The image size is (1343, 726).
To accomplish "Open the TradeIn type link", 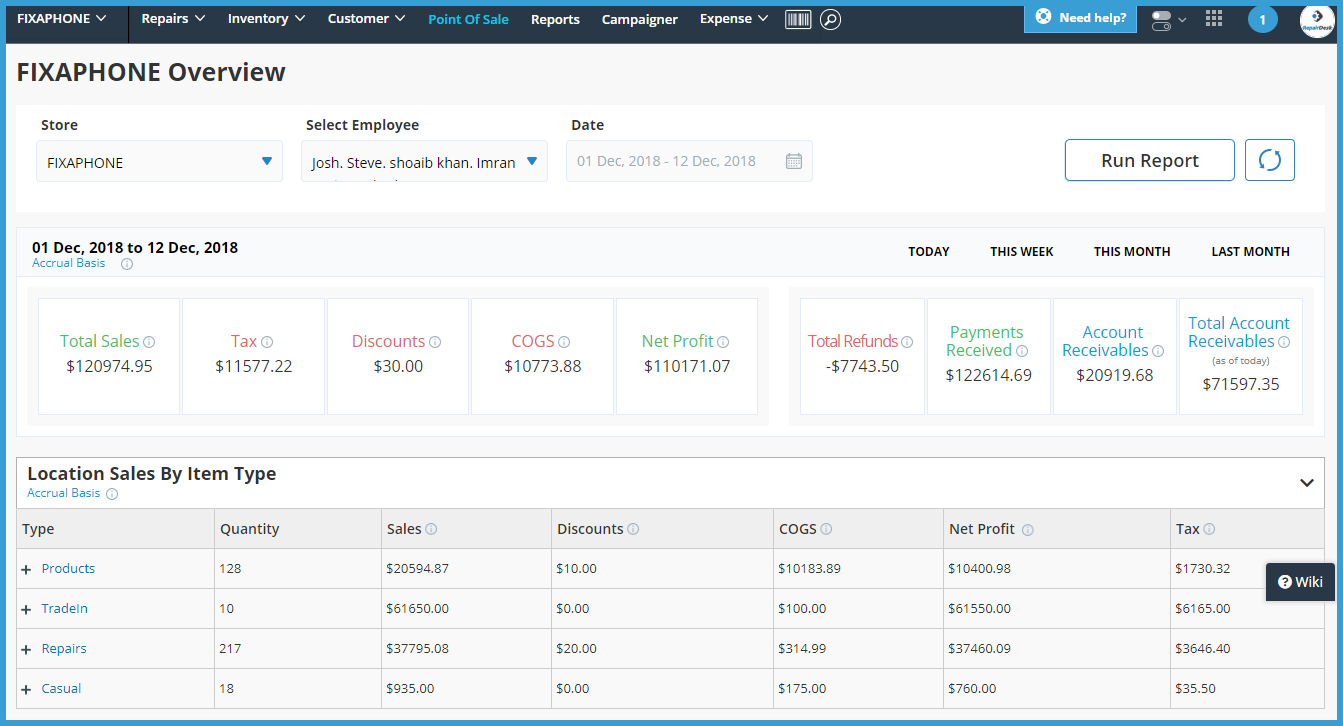I will [65, 609].
